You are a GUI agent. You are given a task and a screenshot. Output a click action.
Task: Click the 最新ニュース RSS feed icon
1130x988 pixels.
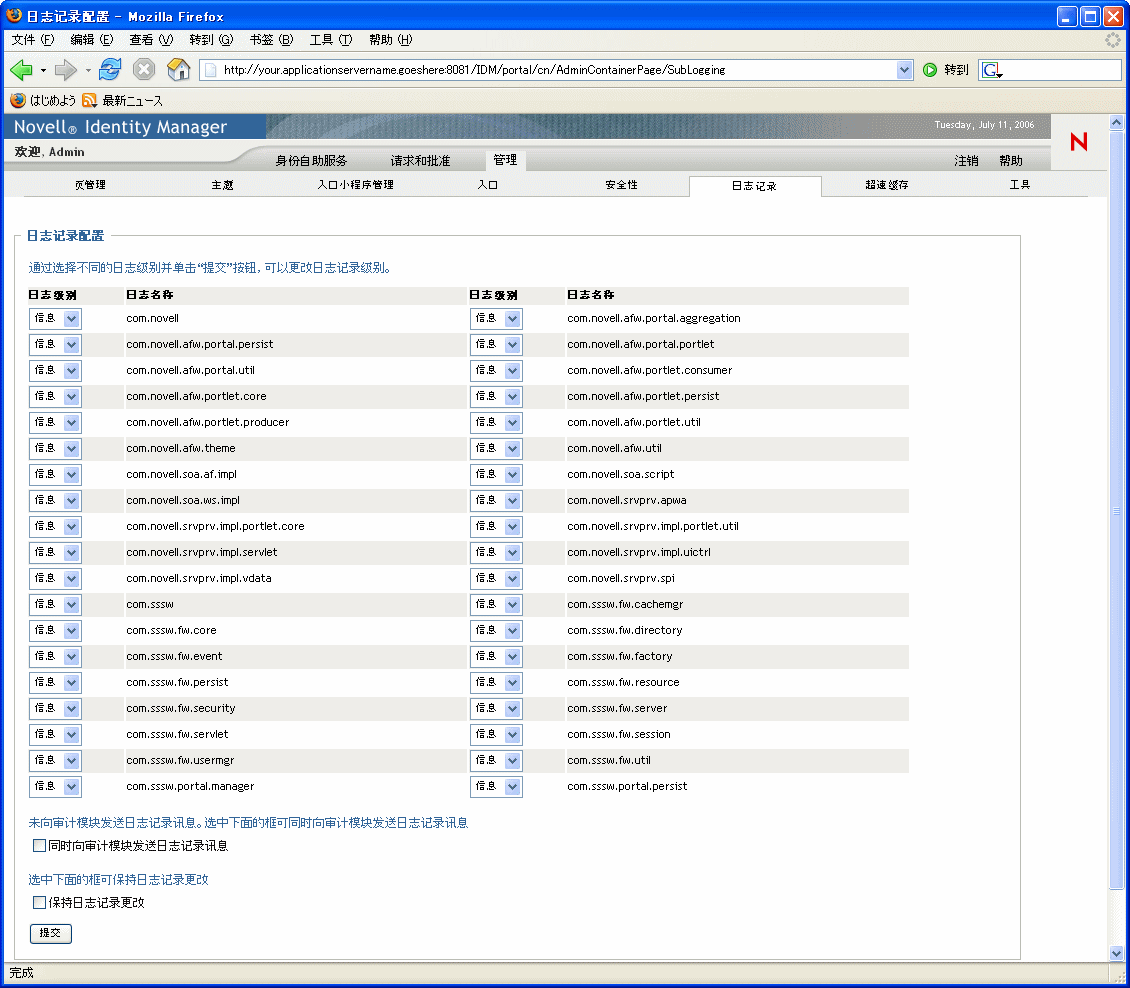click(x=89, y=100)
